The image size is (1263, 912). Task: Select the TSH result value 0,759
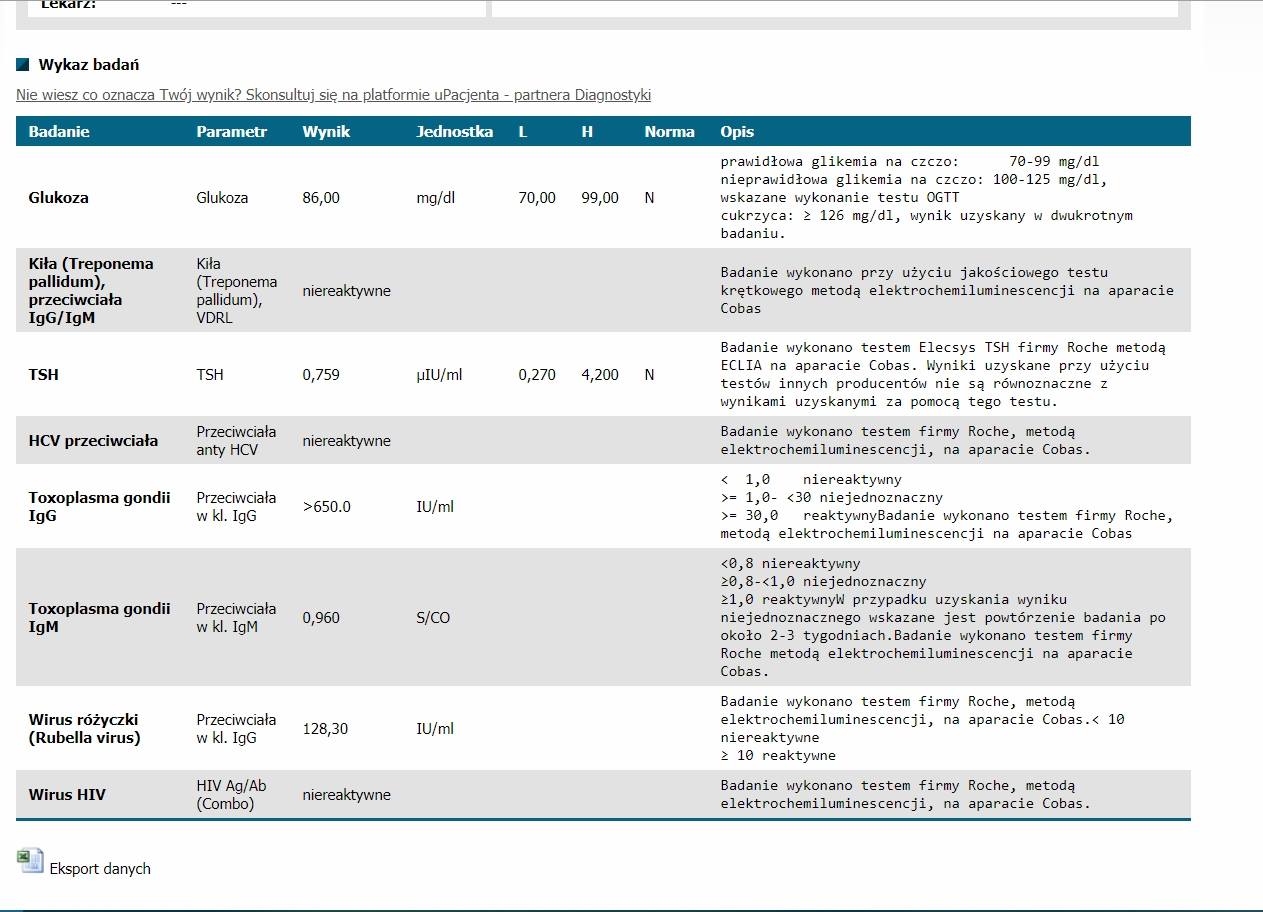point(321,375)
